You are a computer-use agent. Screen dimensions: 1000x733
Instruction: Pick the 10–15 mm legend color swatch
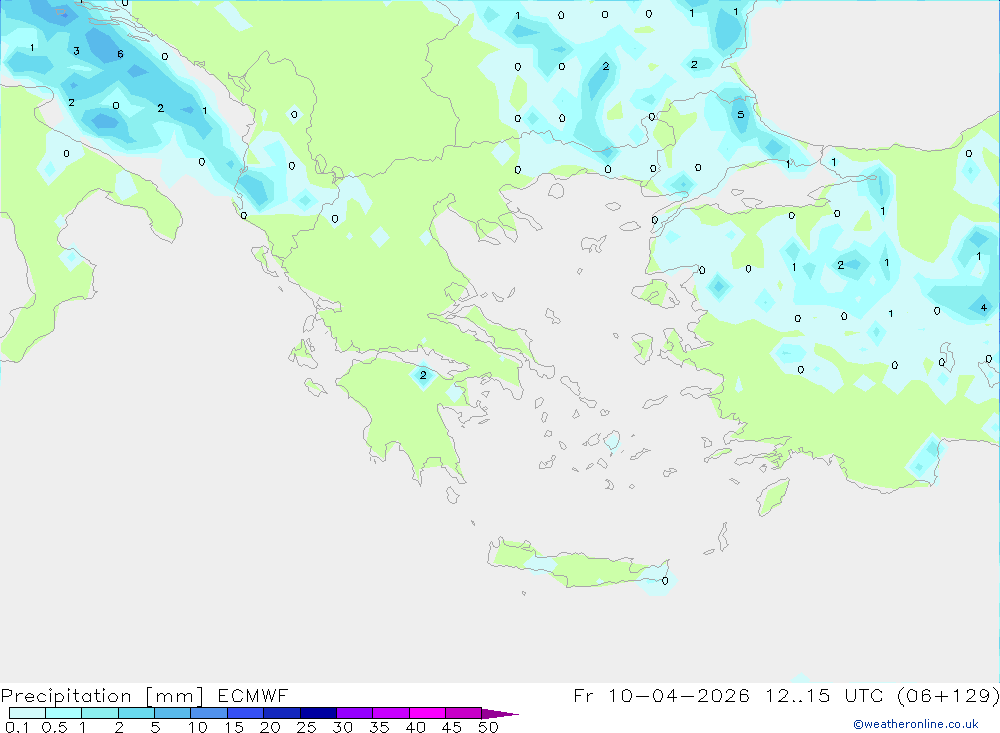pos(209,713)
